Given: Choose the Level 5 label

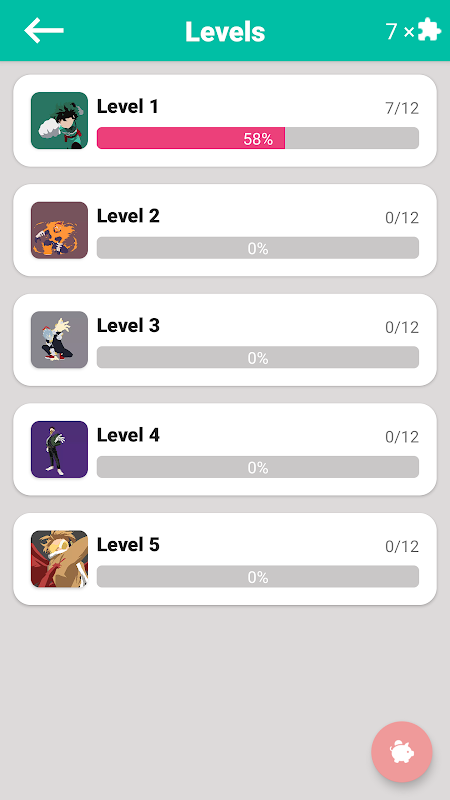Looking at the screenshot, I should (128, 545).
